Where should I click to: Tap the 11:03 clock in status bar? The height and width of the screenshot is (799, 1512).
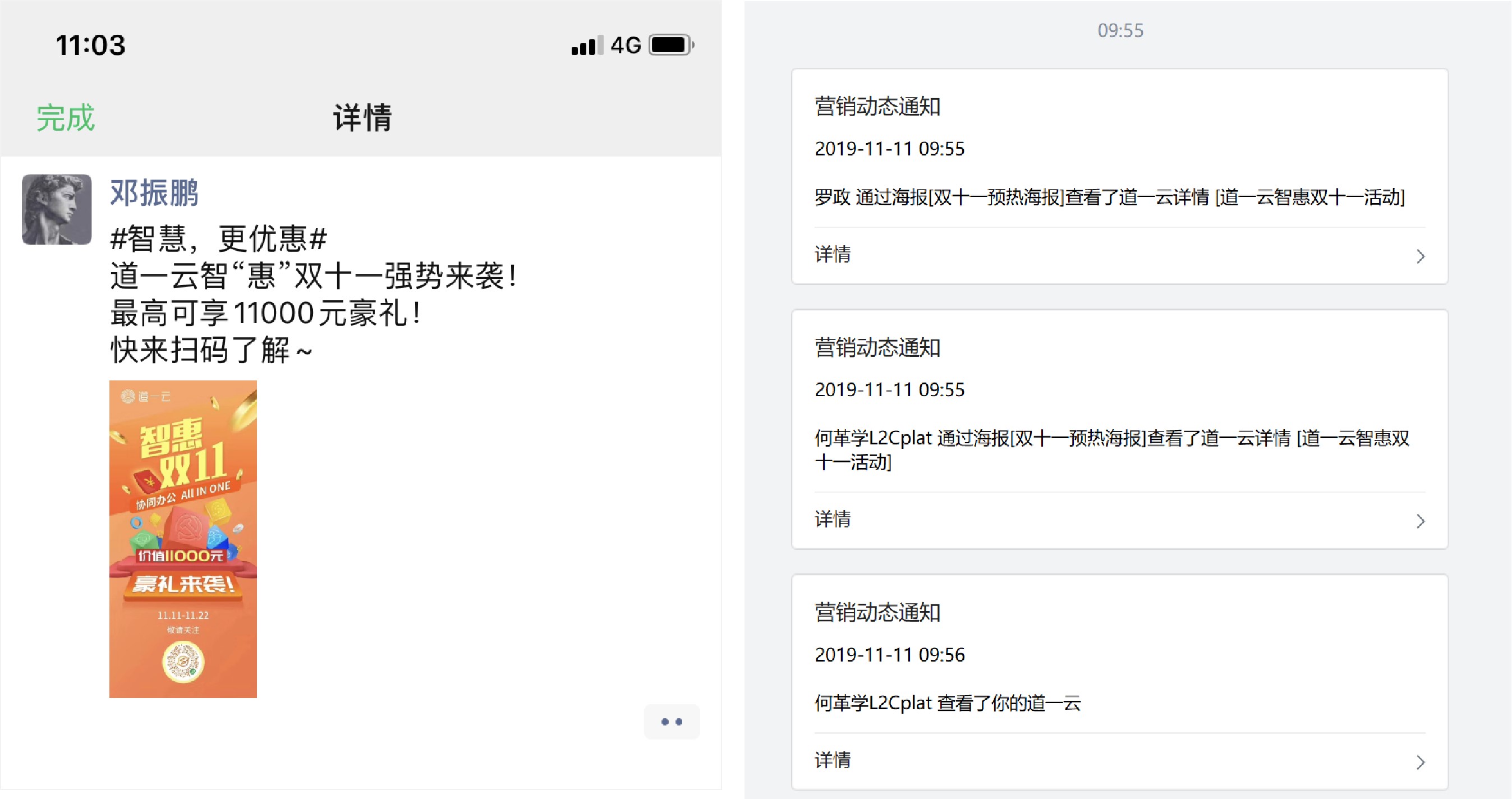click(x=90, y=45)
